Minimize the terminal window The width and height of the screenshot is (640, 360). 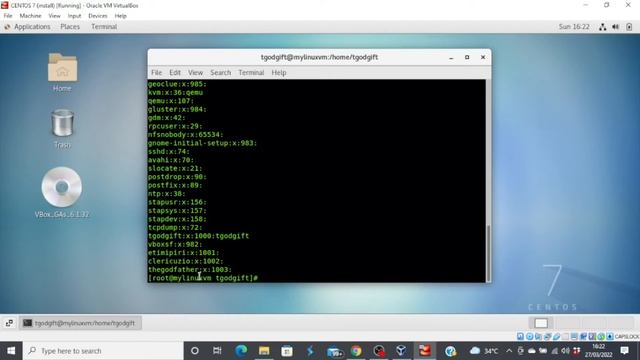pyautogui.click(x=451, y=57)
